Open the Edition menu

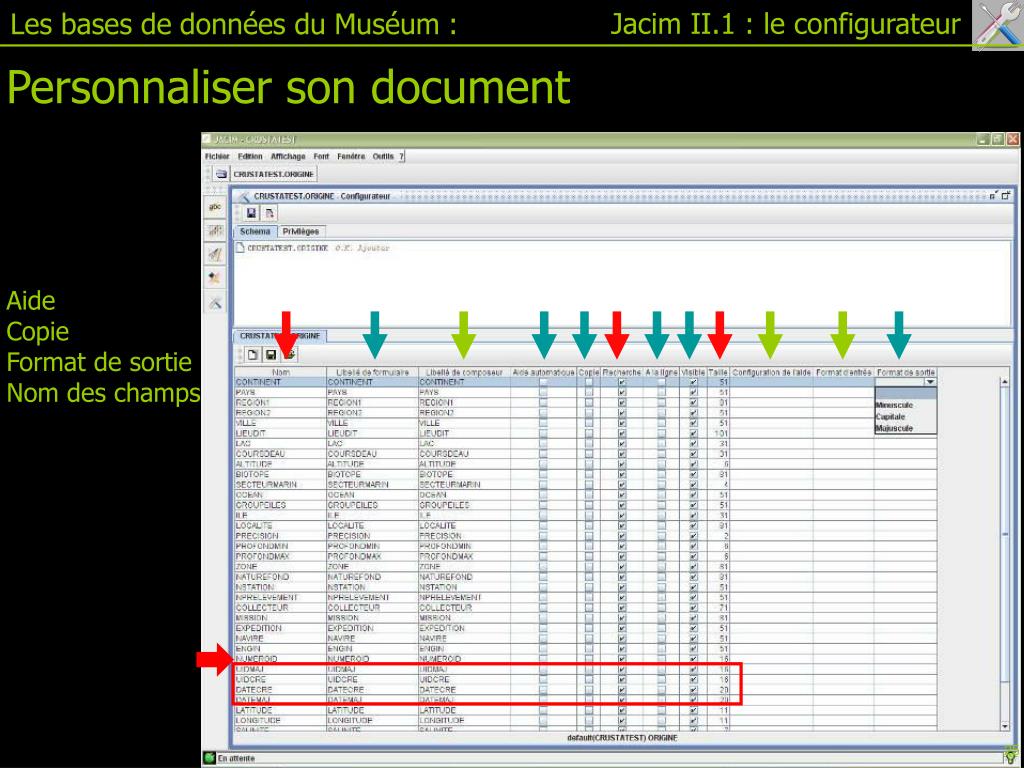249,157
